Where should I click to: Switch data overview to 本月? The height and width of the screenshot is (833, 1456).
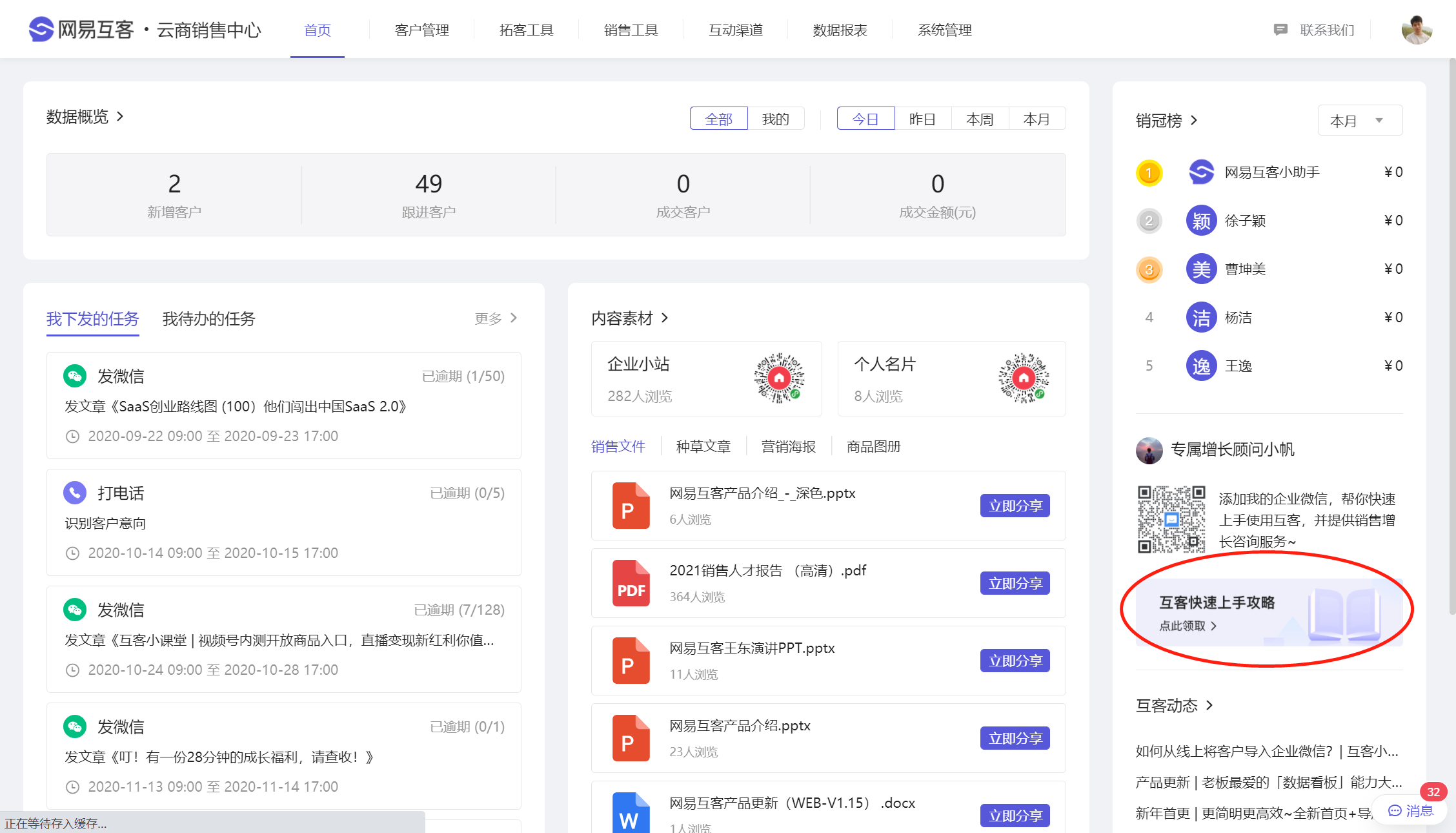pos(1036,119)
